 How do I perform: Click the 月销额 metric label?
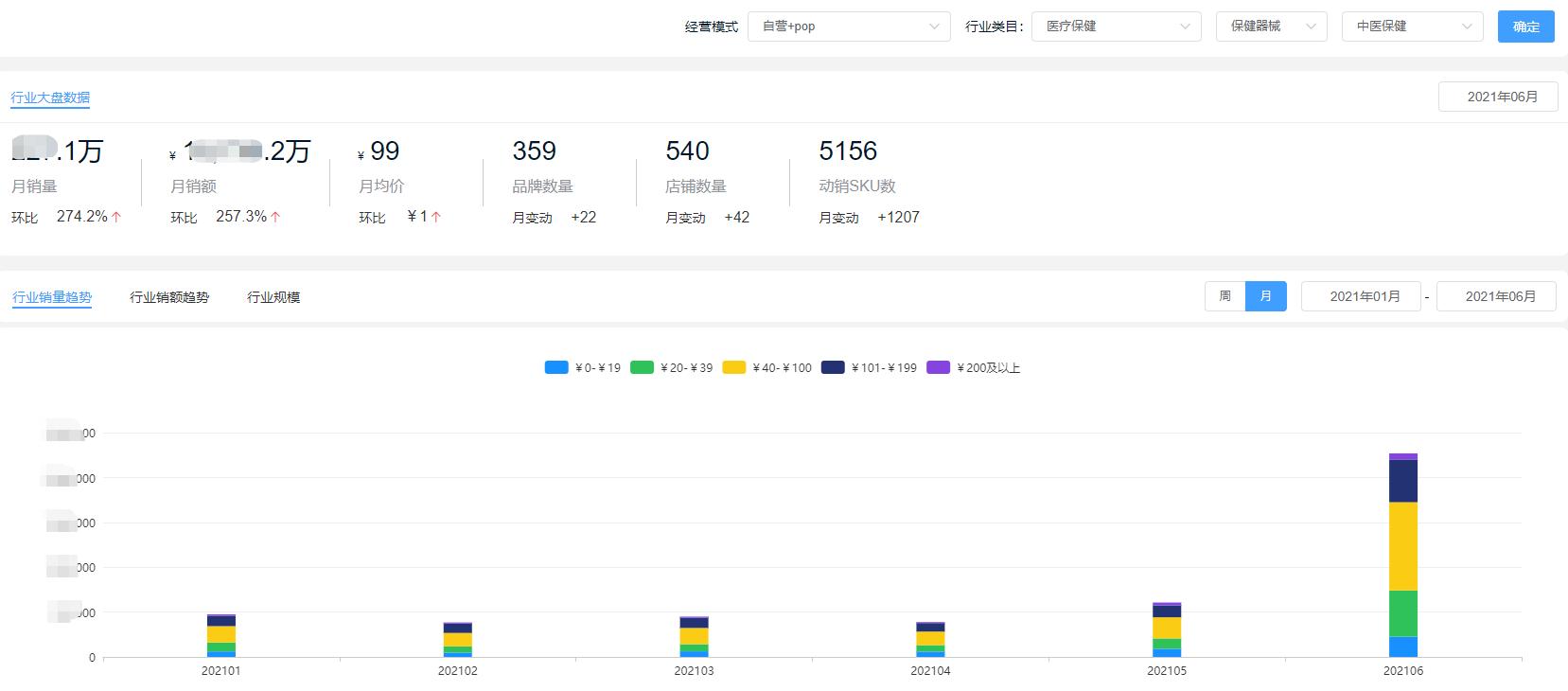(193, 186)
